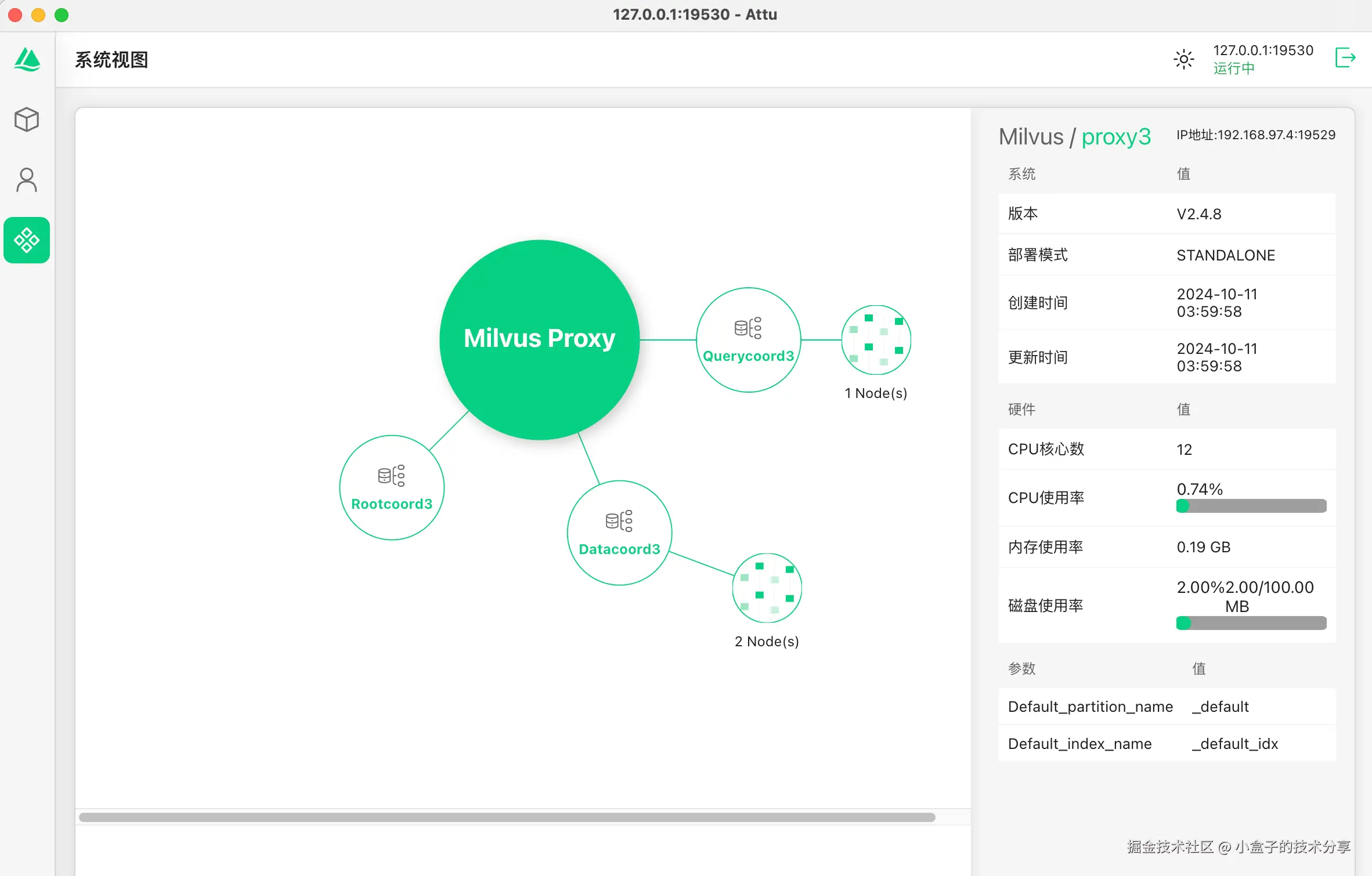Click the Attu logo icon

27,59
